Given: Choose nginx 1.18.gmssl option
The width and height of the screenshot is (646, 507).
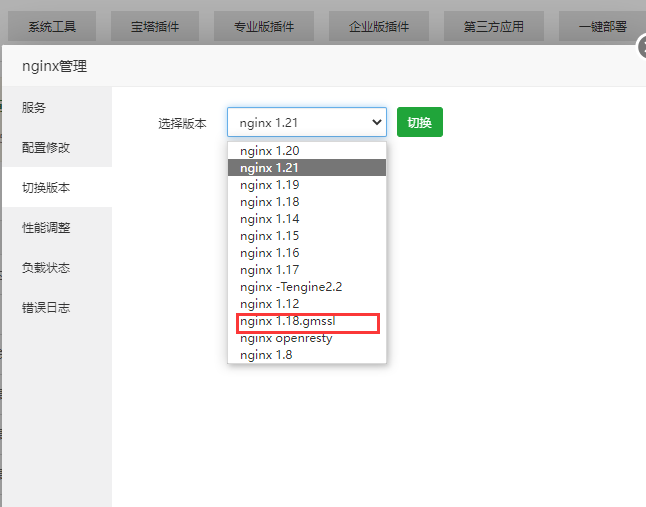Looking at the screenshot, I should (x=307, y=321).
